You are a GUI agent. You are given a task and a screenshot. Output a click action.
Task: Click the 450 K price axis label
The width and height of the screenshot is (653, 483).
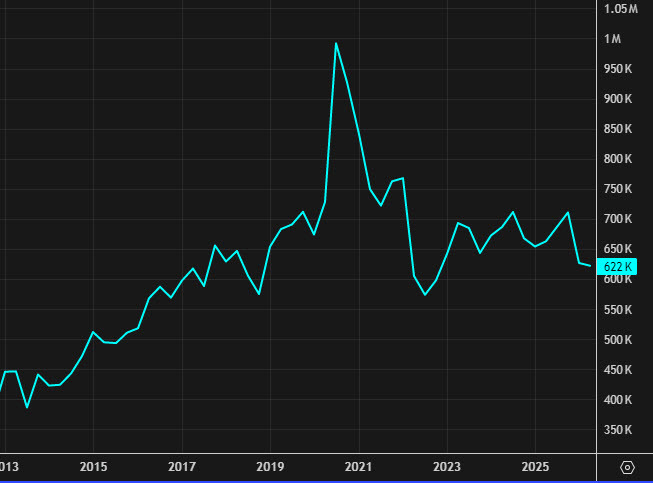coord(618,370)
